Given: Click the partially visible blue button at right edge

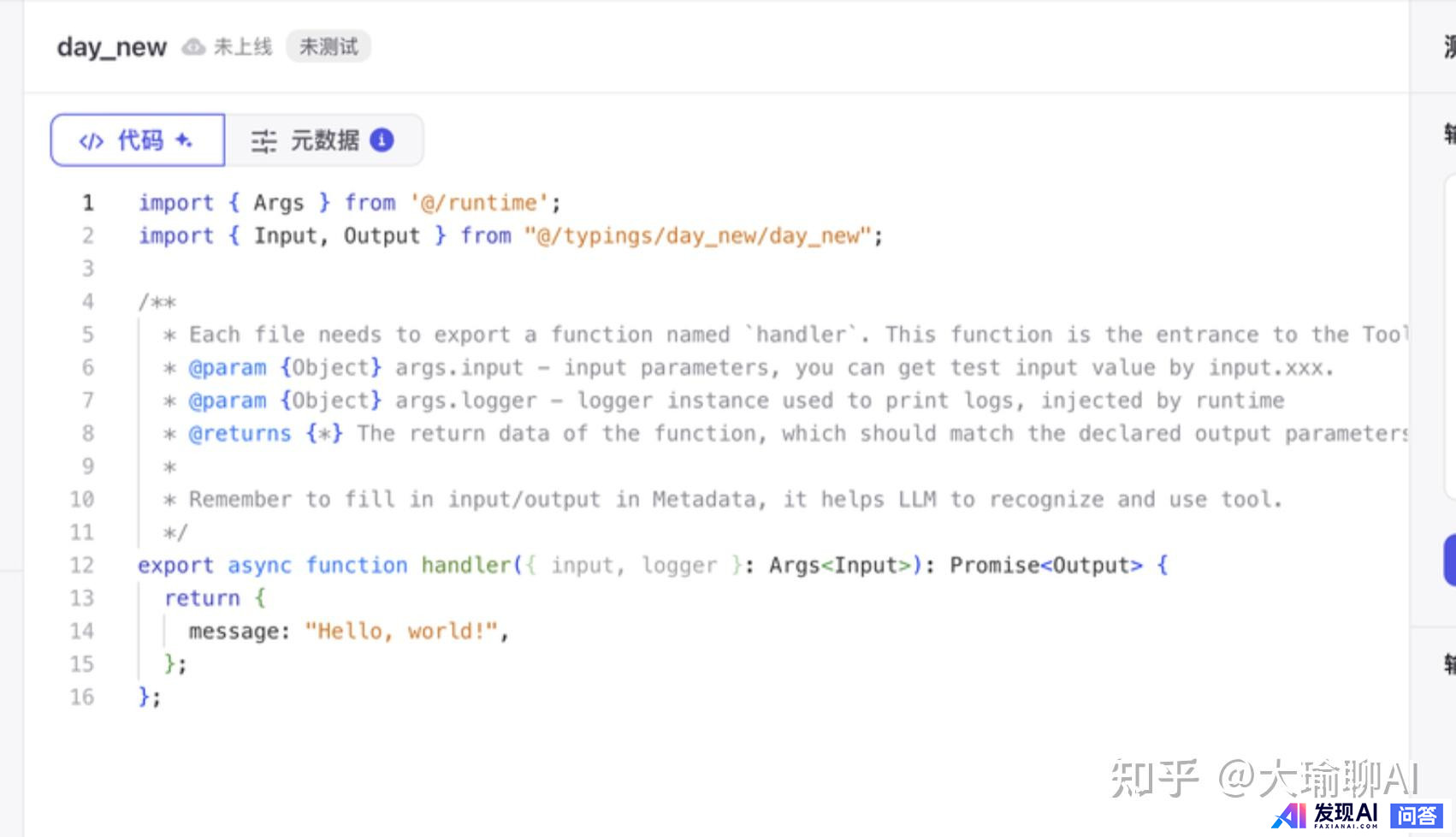Looking at the screenshot, I should tap(1448, 560).
